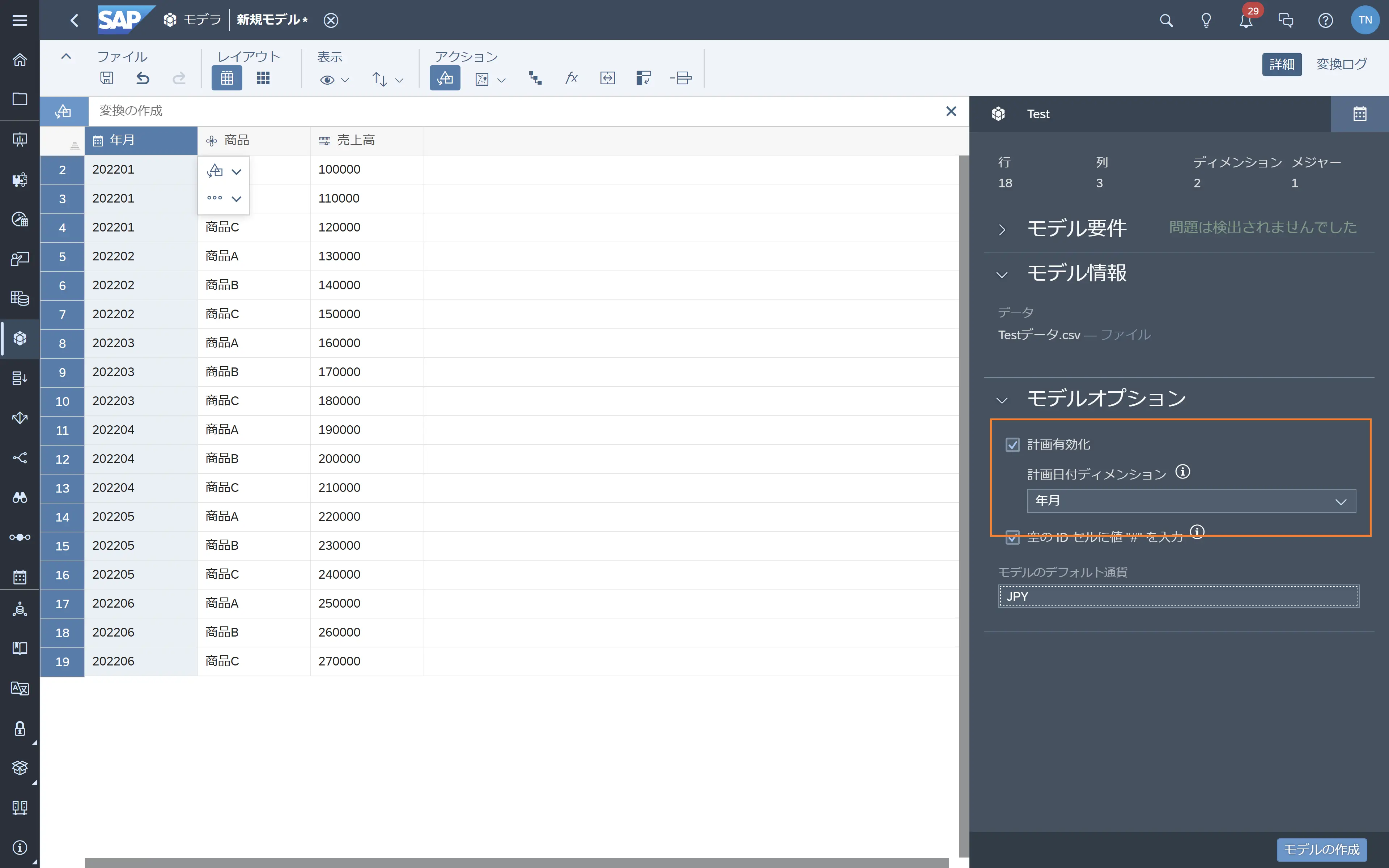The height and width of the screenshot is (868, 1389).
Task: Select the 年月 column header
Action: 141,141
